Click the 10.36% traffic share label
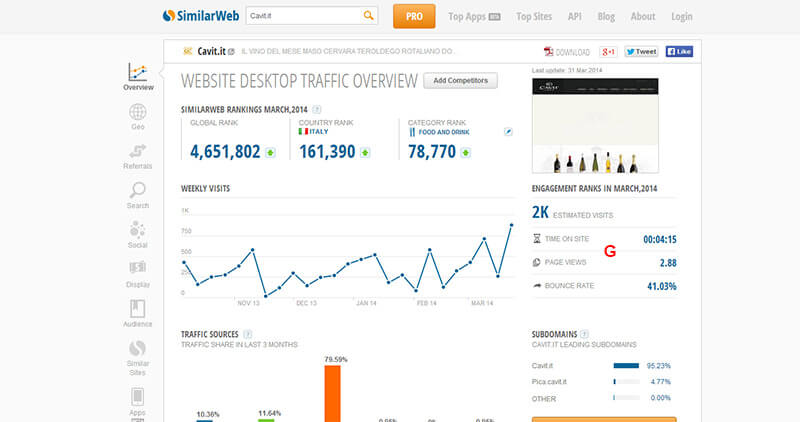800x422 pixels. tap(208, 414)
